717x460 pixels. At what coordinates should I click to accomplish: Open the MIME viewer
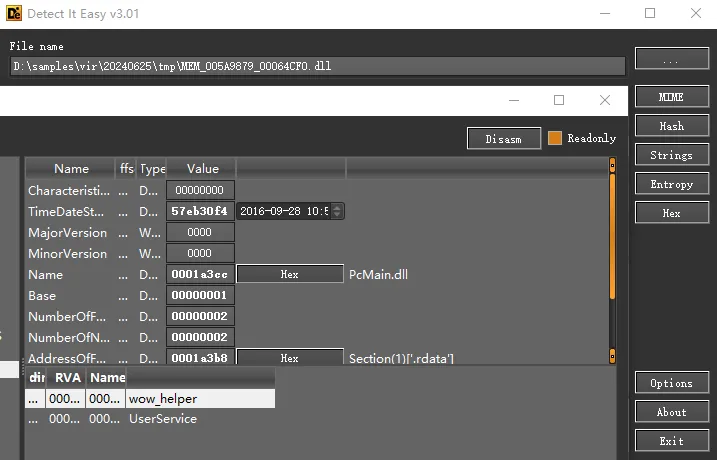tap(671, 97)
